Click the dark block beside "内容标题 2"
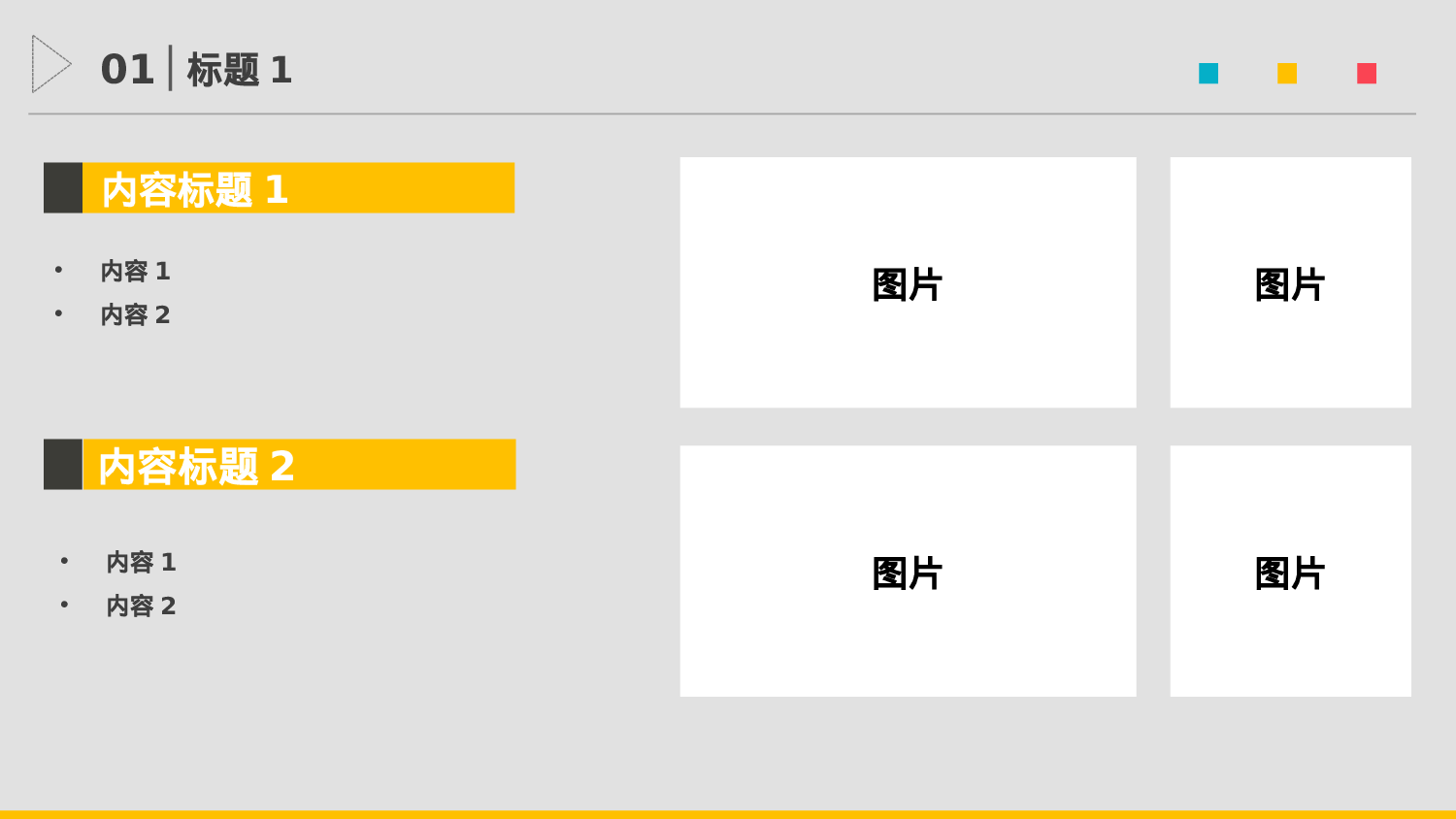 click(63, 465)
